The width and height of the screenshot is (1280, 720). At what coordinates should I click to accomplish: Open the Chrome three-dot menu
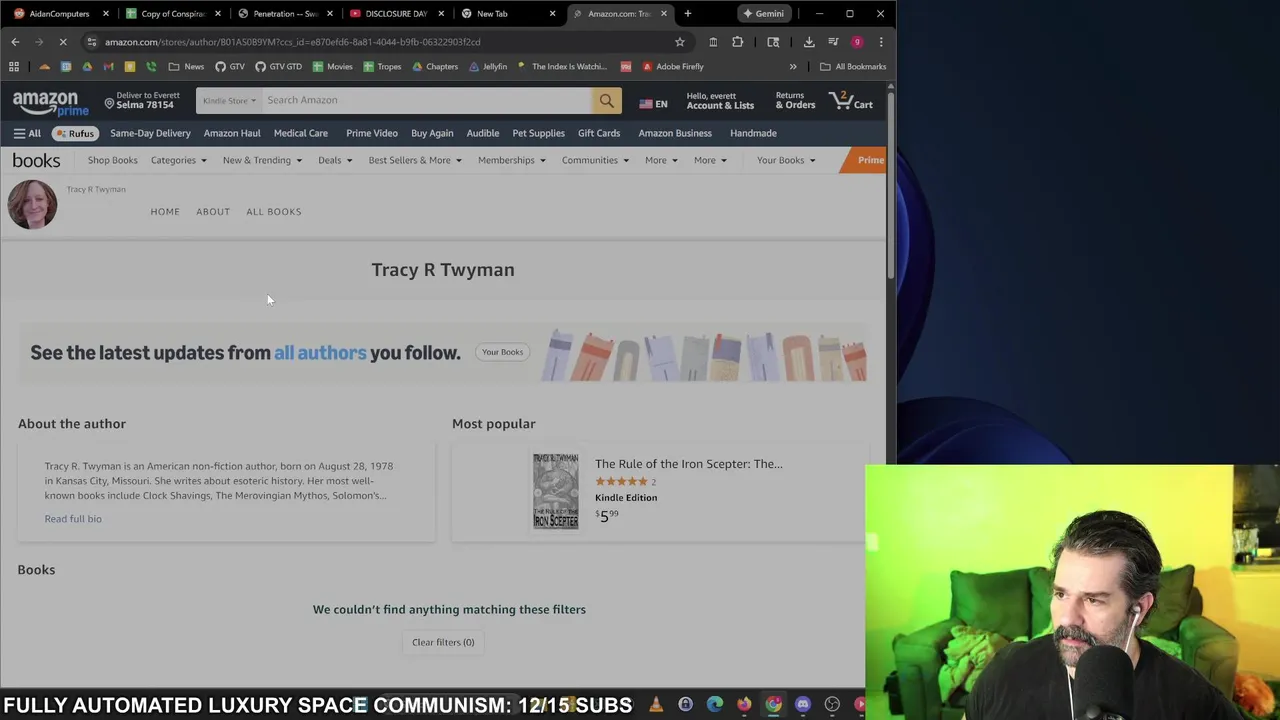[x=881, y=42]
